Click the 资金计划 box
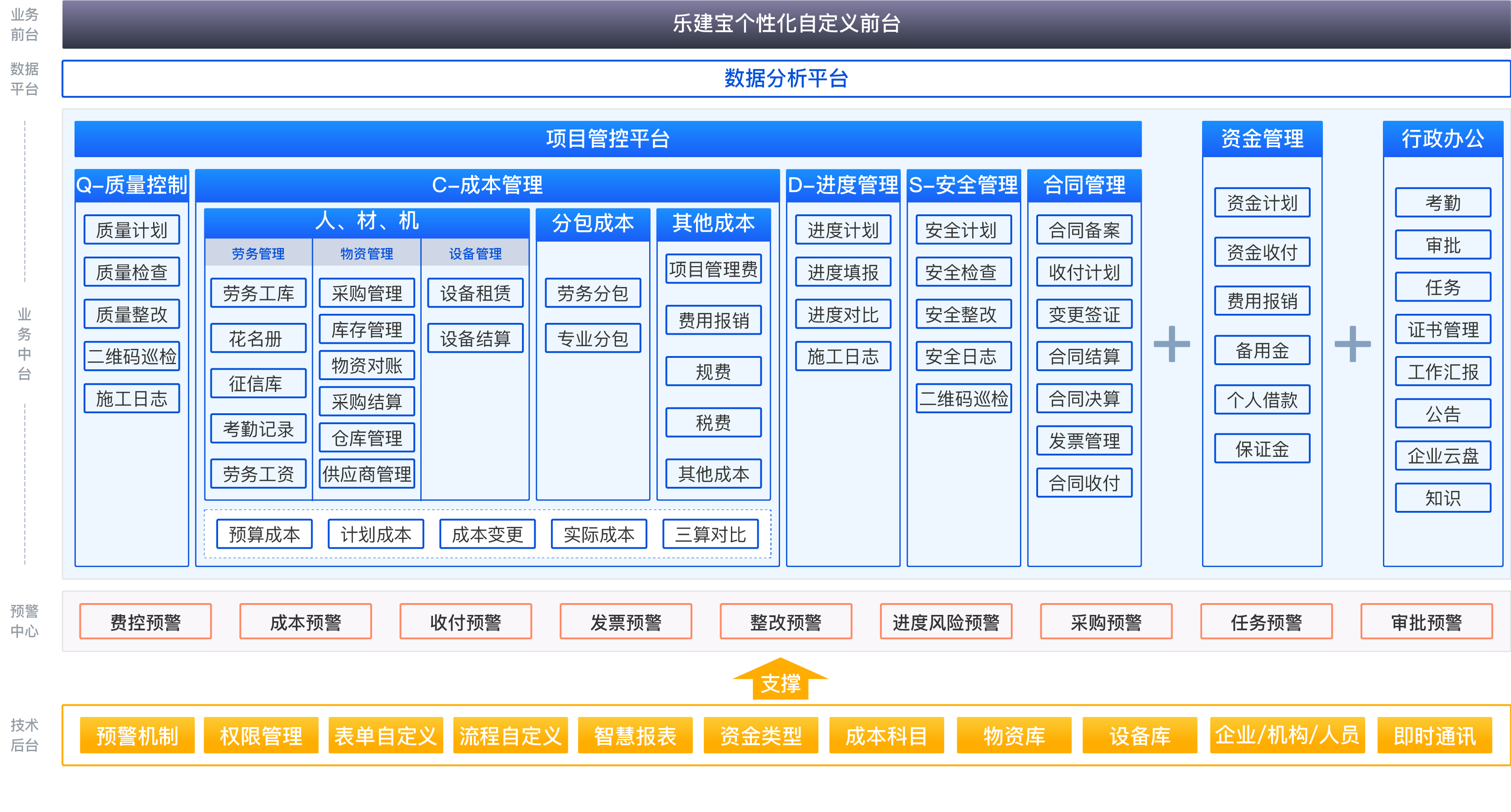The width and height of the screenshot is (1511, 812). point(1262,203)
